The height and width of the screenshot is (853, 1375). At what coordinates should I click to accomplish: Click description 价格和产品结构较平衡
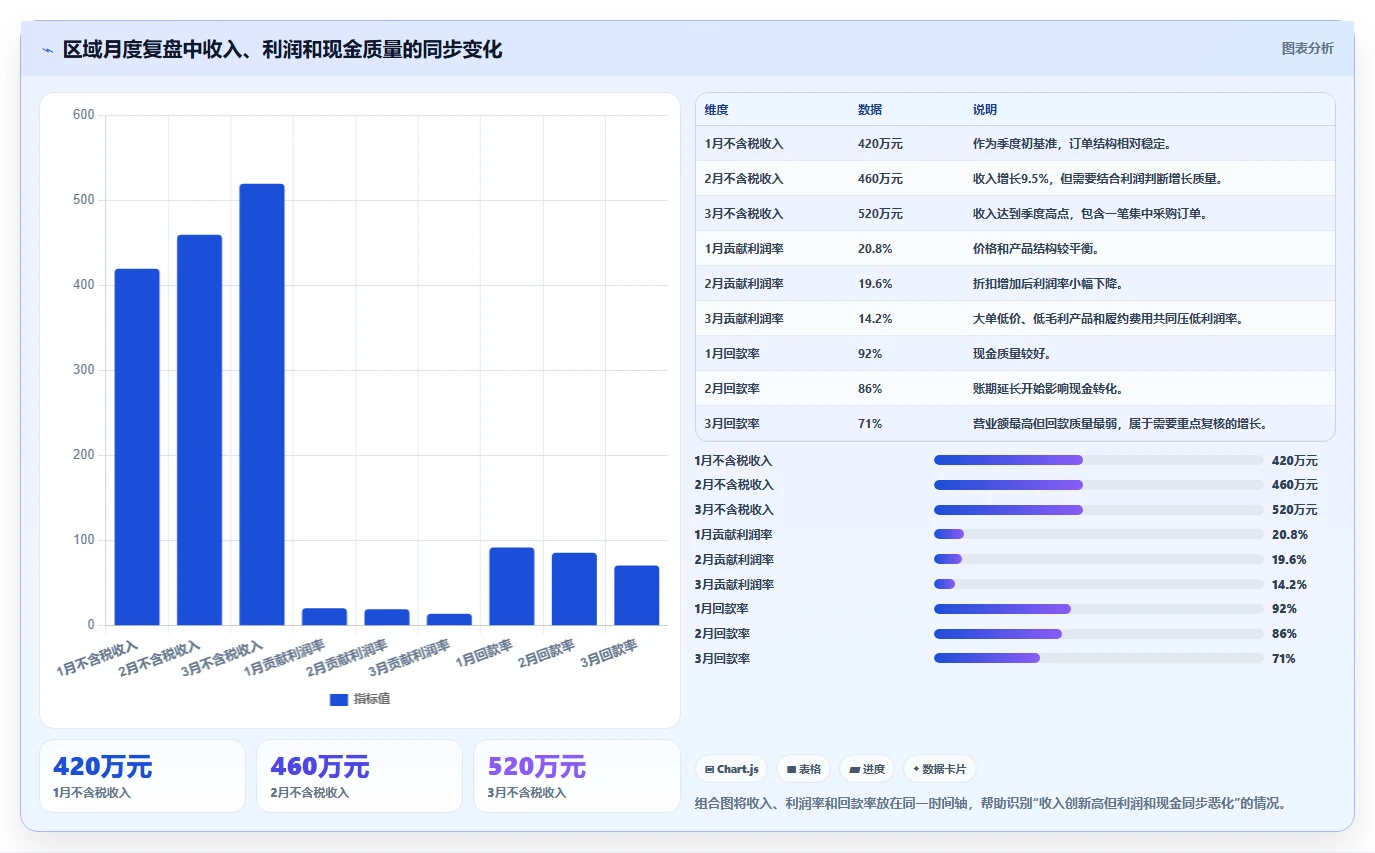tap(1036, 249)
